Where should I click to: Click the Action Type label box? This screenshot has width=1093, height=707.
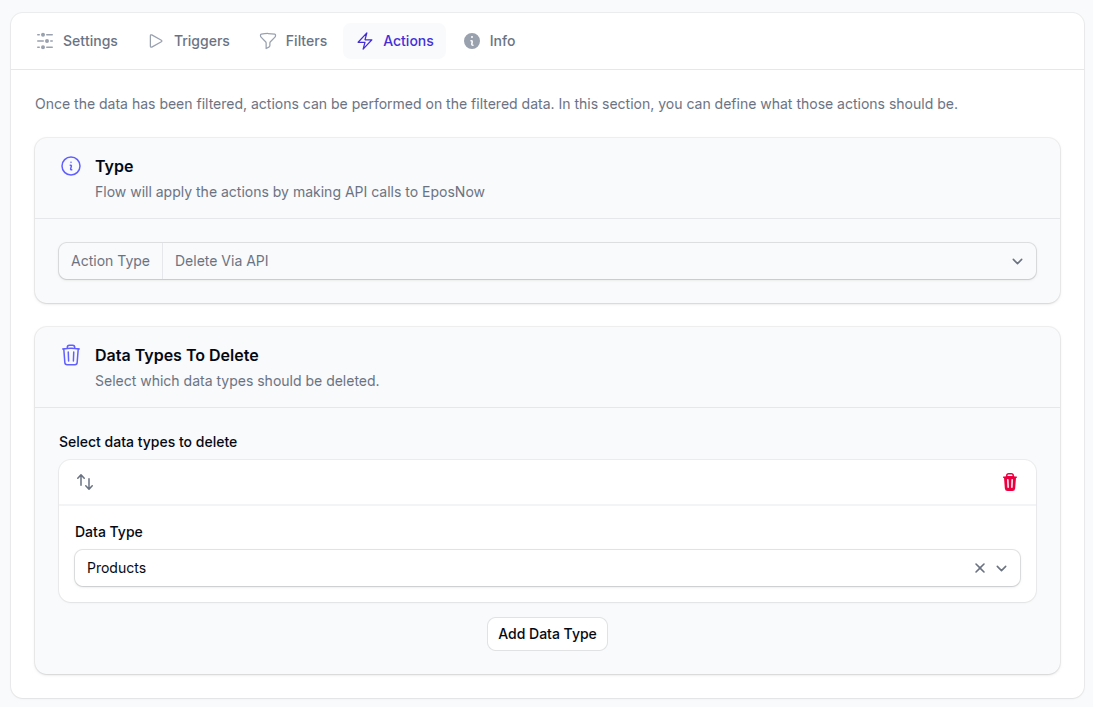110,261
